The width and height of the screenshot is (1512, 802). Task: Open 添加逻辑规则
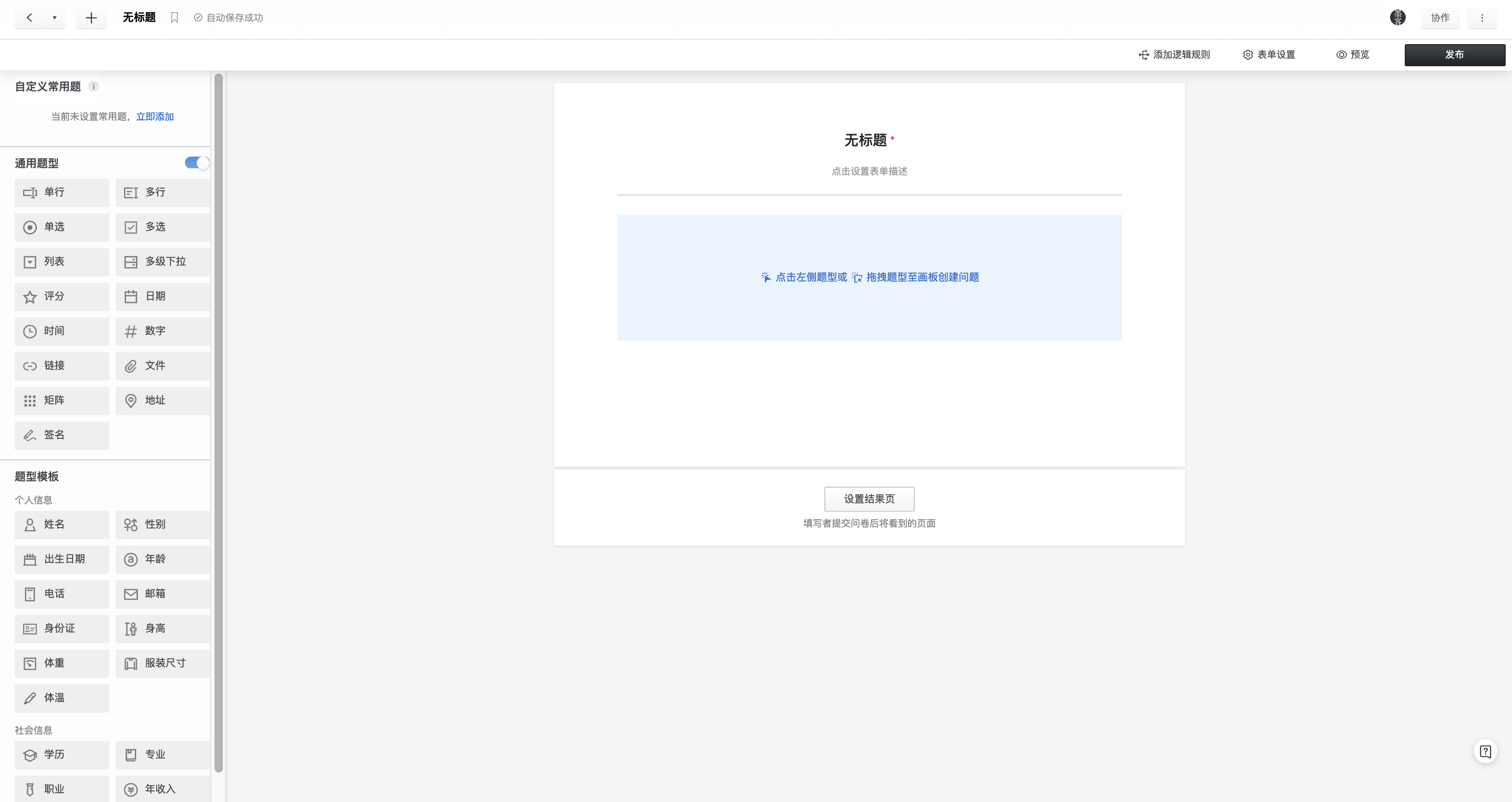click(x=1174, y=55)
